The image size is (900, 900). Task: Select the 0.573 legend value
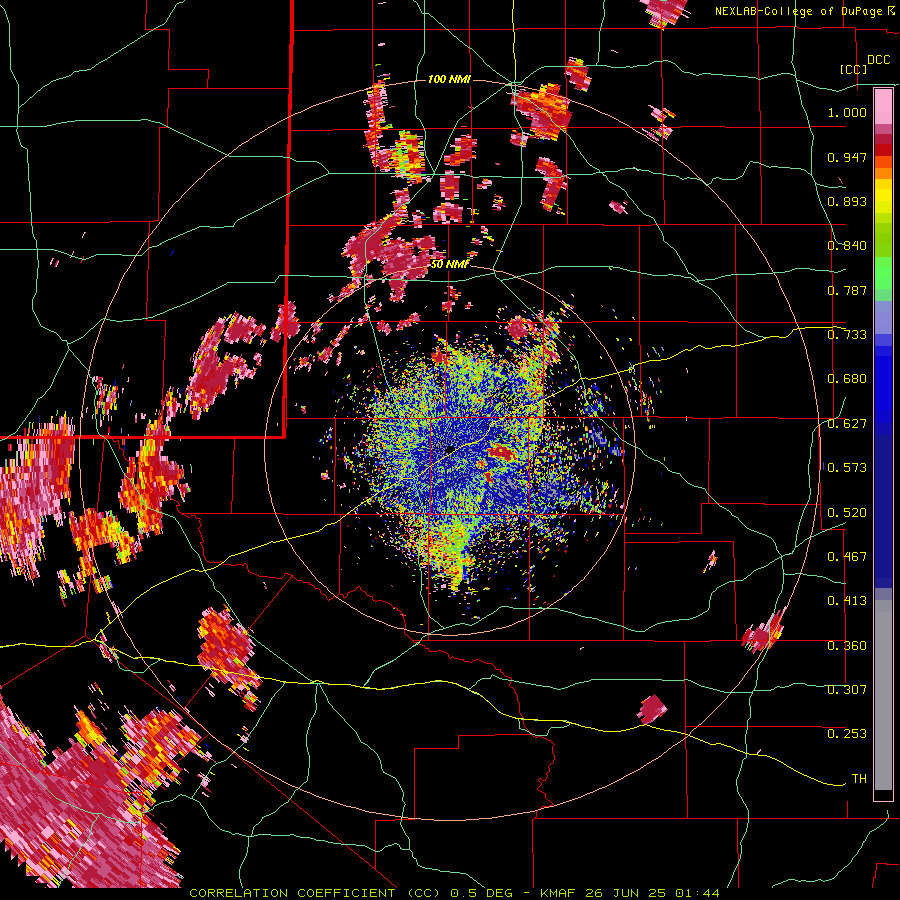[x=847, y=467]
